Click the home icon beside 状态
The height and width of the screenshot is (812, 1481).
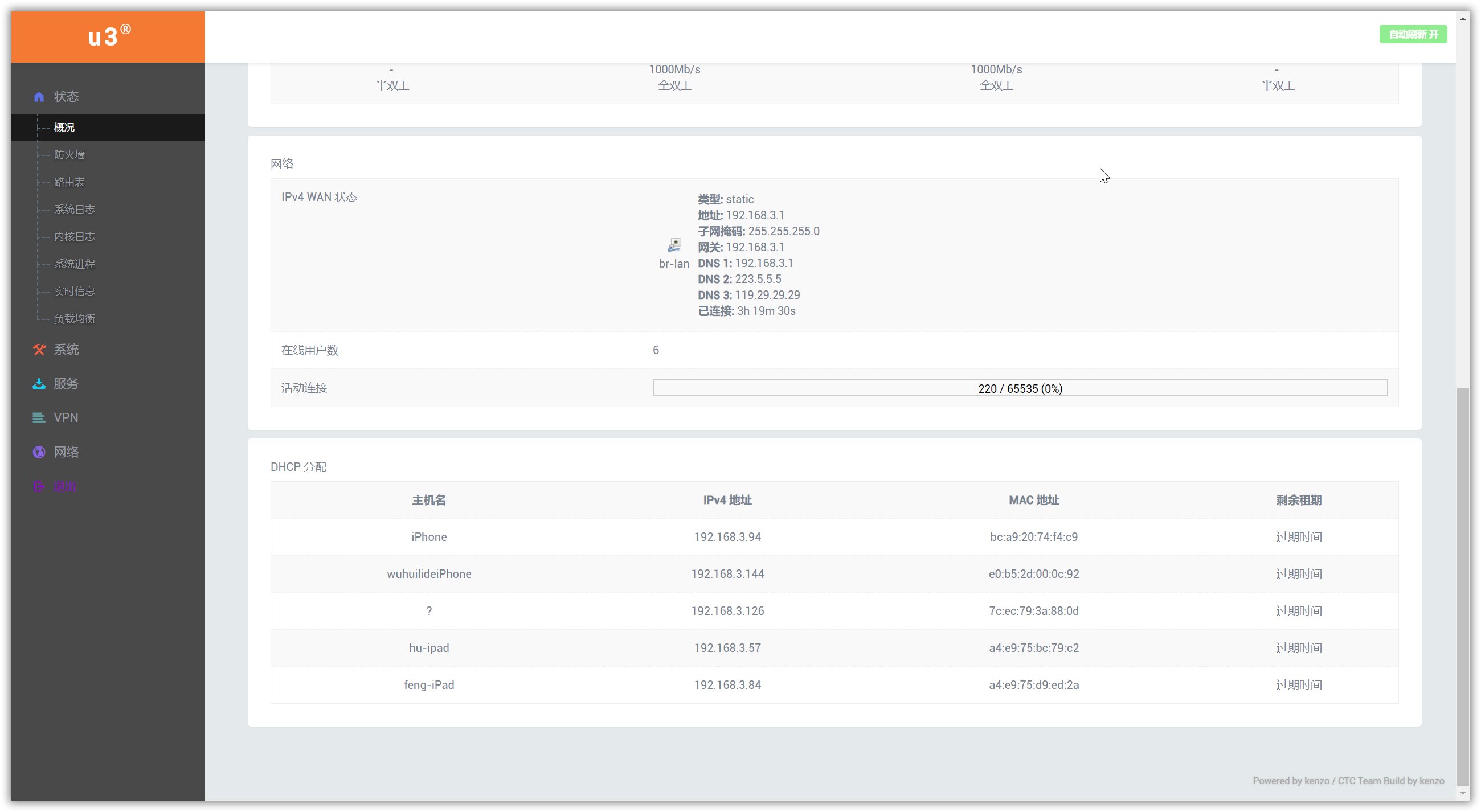[x=39, y=97]
